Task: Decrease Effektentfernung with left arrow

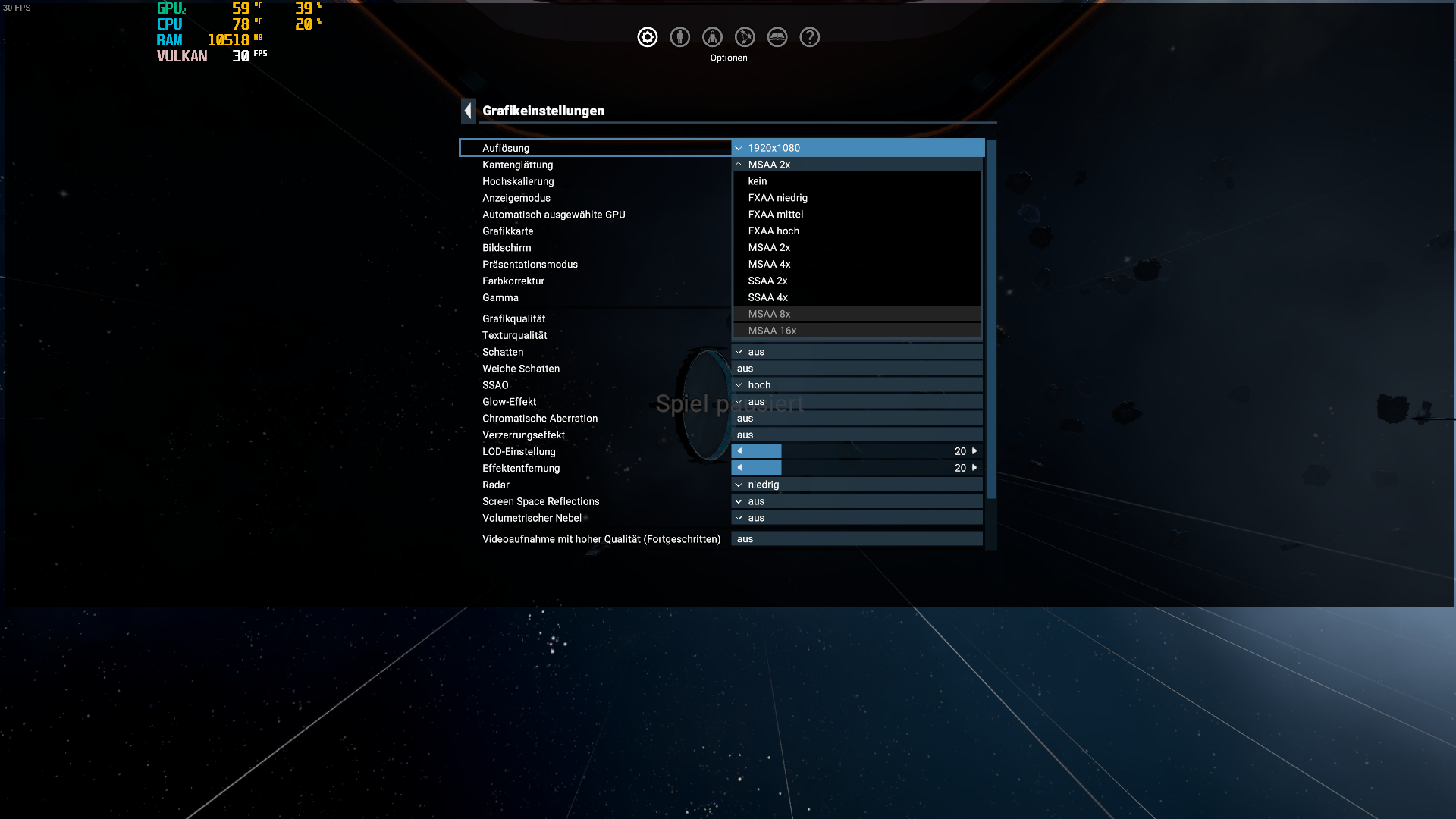Action: coord(739,468)
